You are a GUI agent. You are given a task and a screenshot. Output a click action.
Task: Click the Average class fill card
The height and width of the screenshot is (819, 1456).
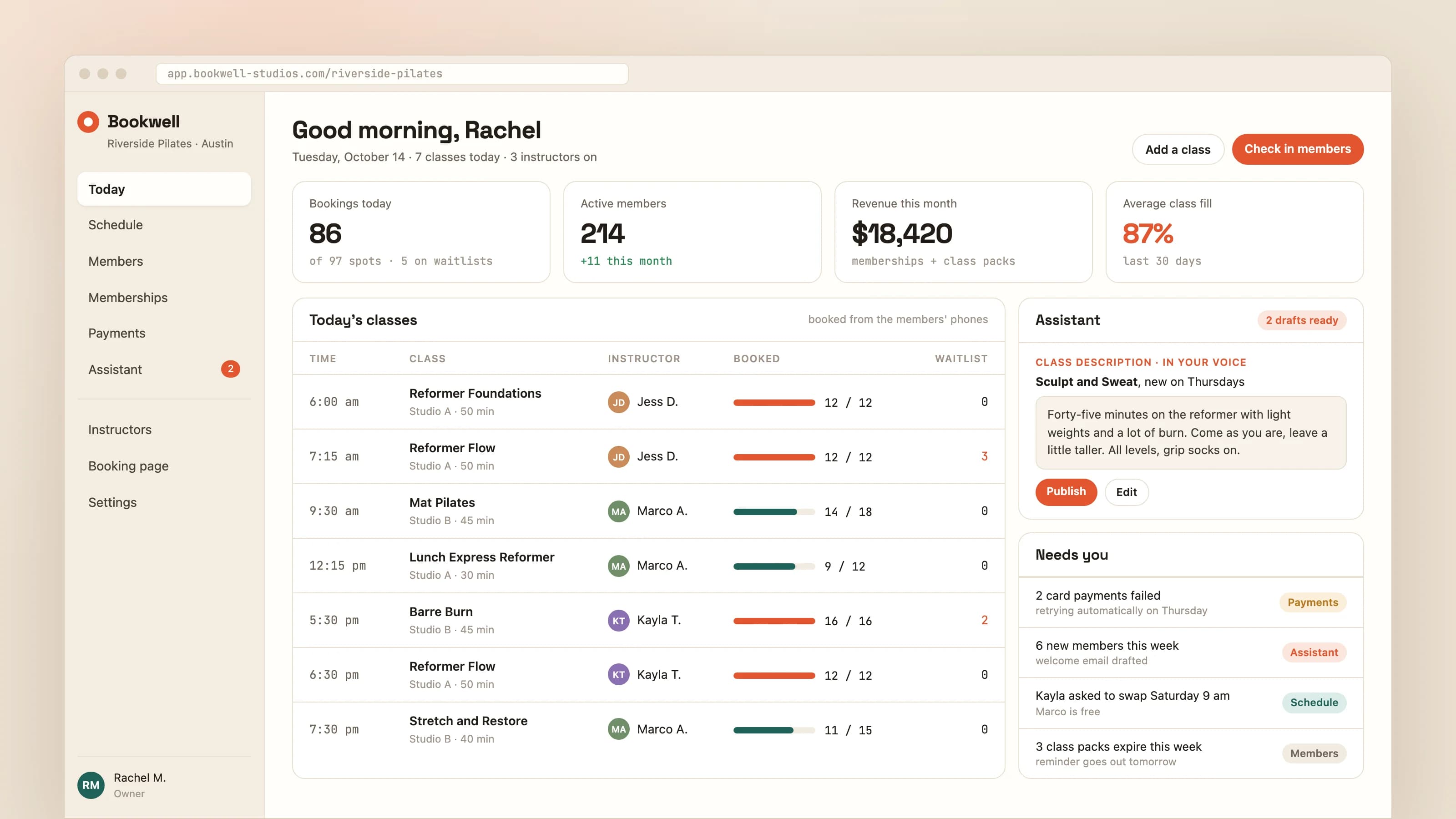coord(1234,232)
